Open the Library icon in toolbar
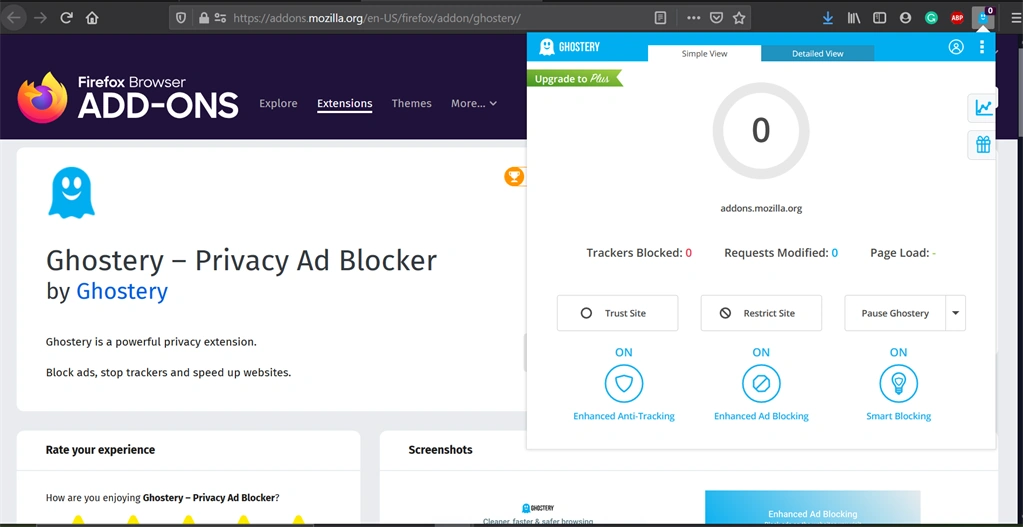 (854, 18)
